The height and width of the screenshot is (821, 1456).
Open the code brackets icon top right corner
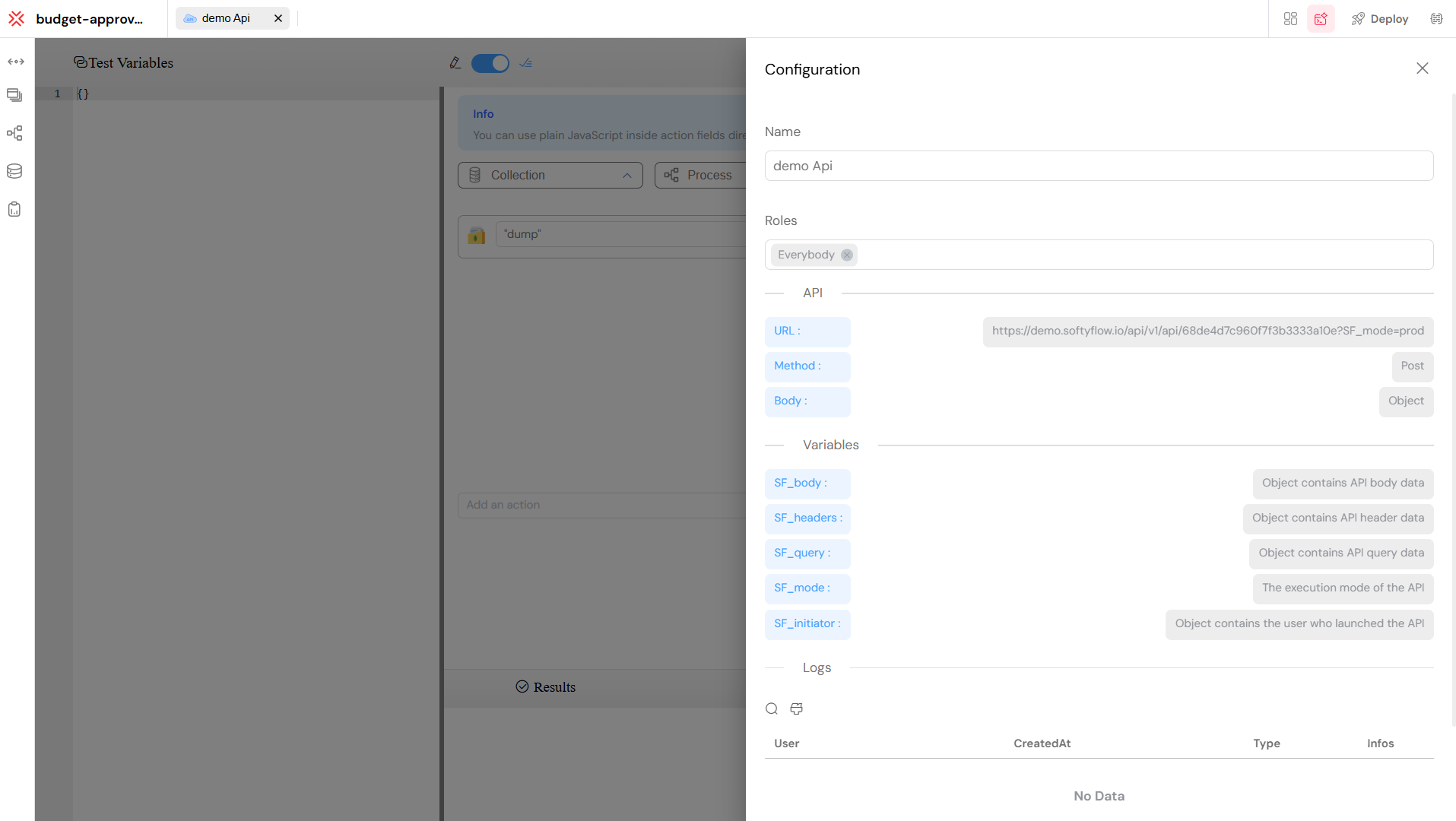[x=1436, y=18]
